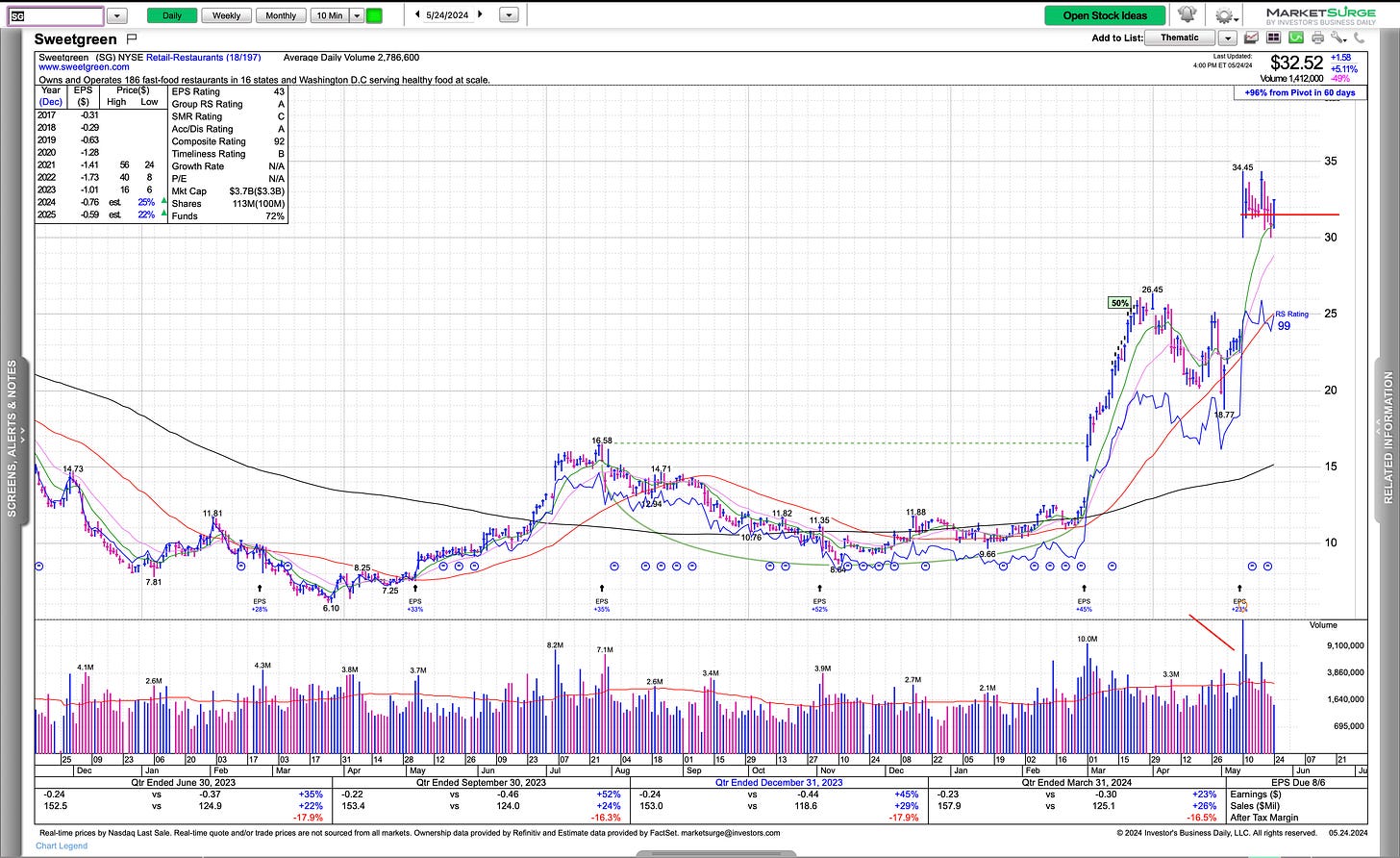The image size is (1400, 858).
Task: Toggle the green real-time indicator square
Action: [x=374, y=15]
